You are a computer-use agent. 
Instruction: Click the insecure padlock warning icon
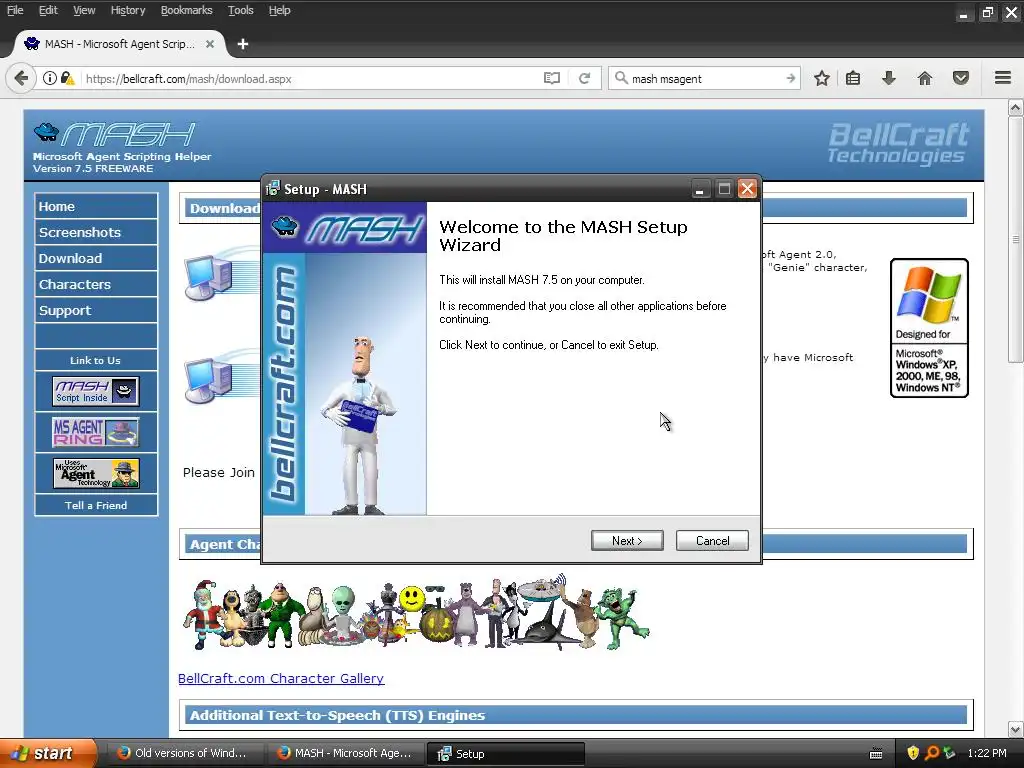[67, 78]
